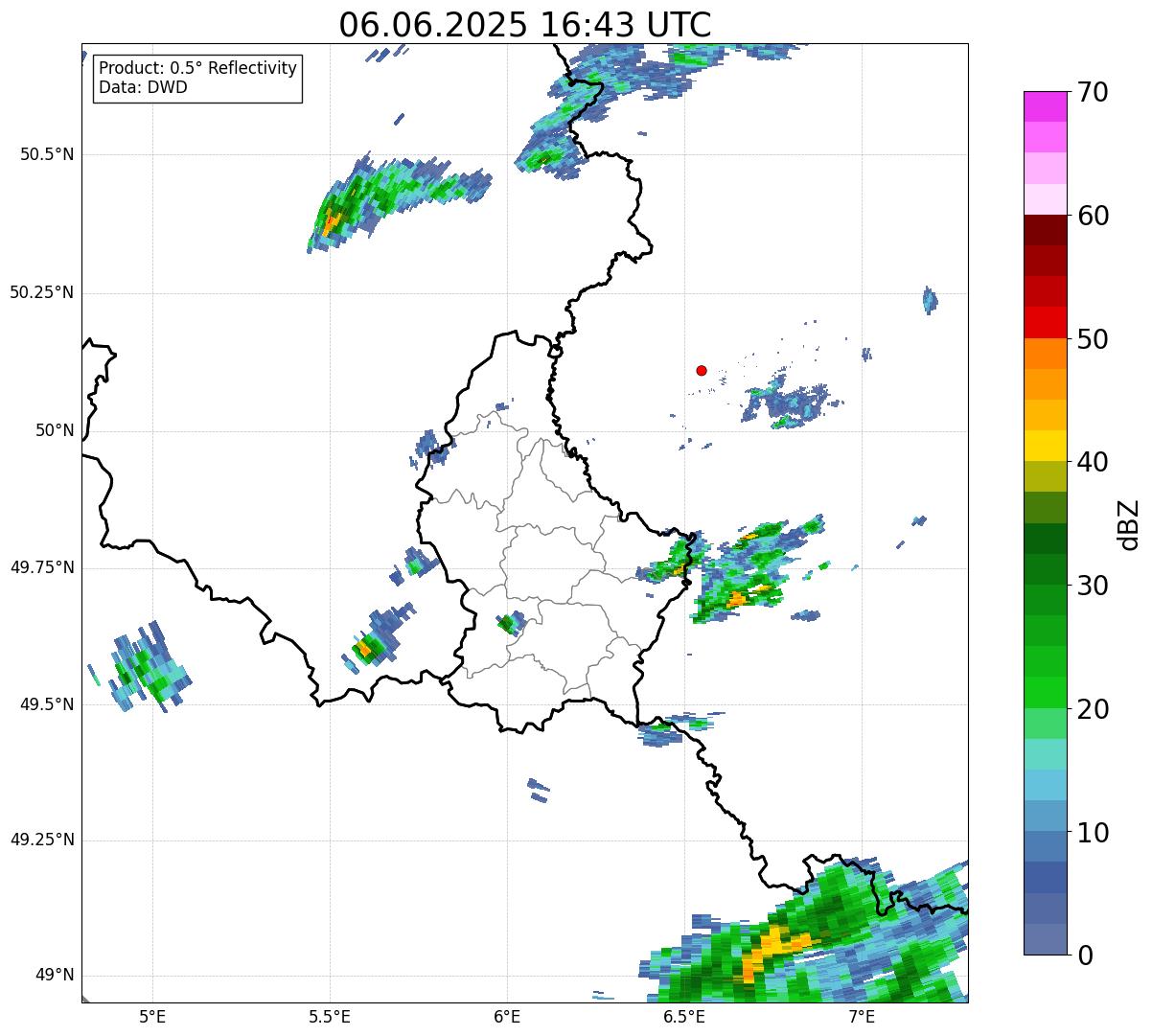Click the title 06.06.2025 16:43 UTC

click(x=525, y=24)
